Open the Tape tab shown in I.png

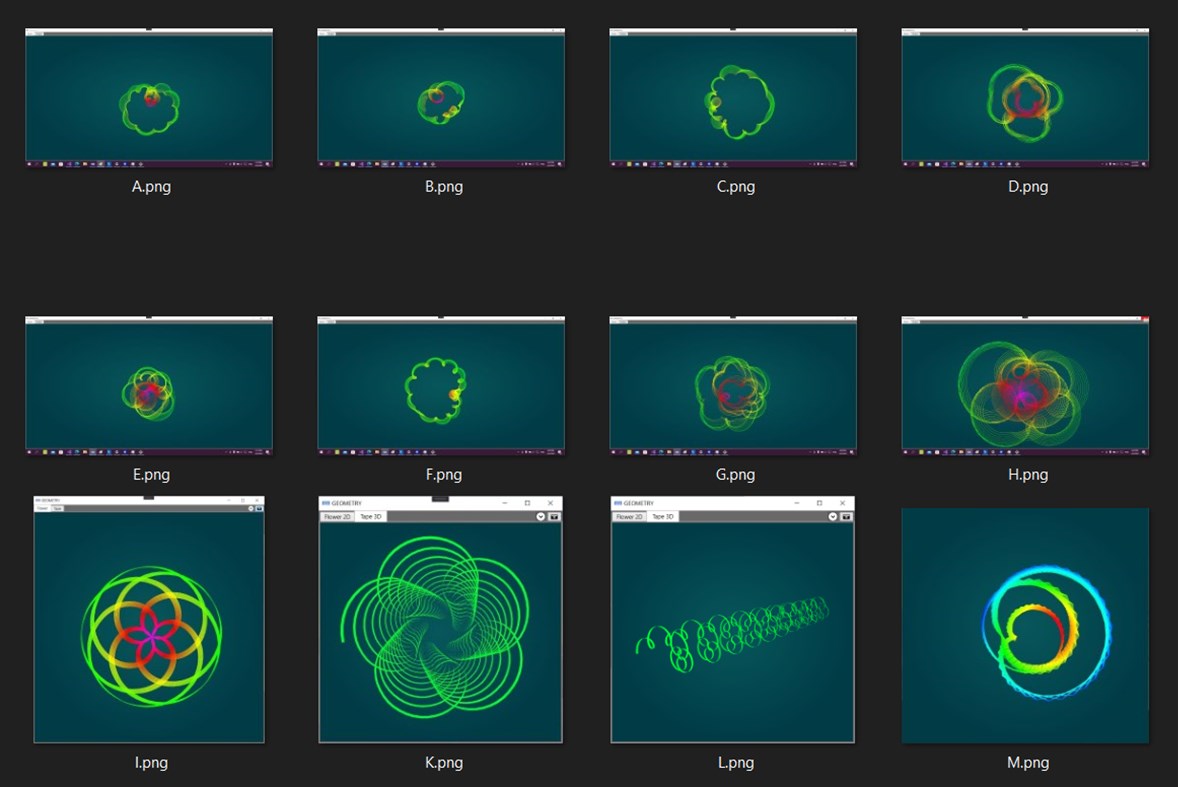tap(57, 507)
